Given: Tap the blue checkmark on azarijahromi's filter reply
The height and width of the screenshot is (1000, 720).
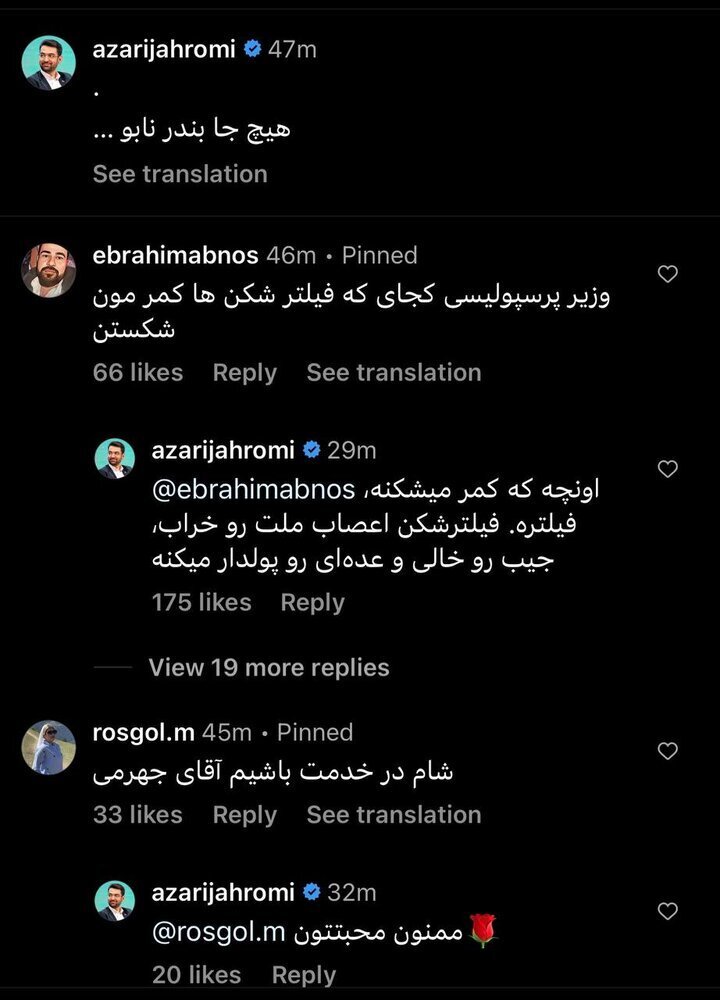Looking at the screenshot, I should [x=314, y=449].
